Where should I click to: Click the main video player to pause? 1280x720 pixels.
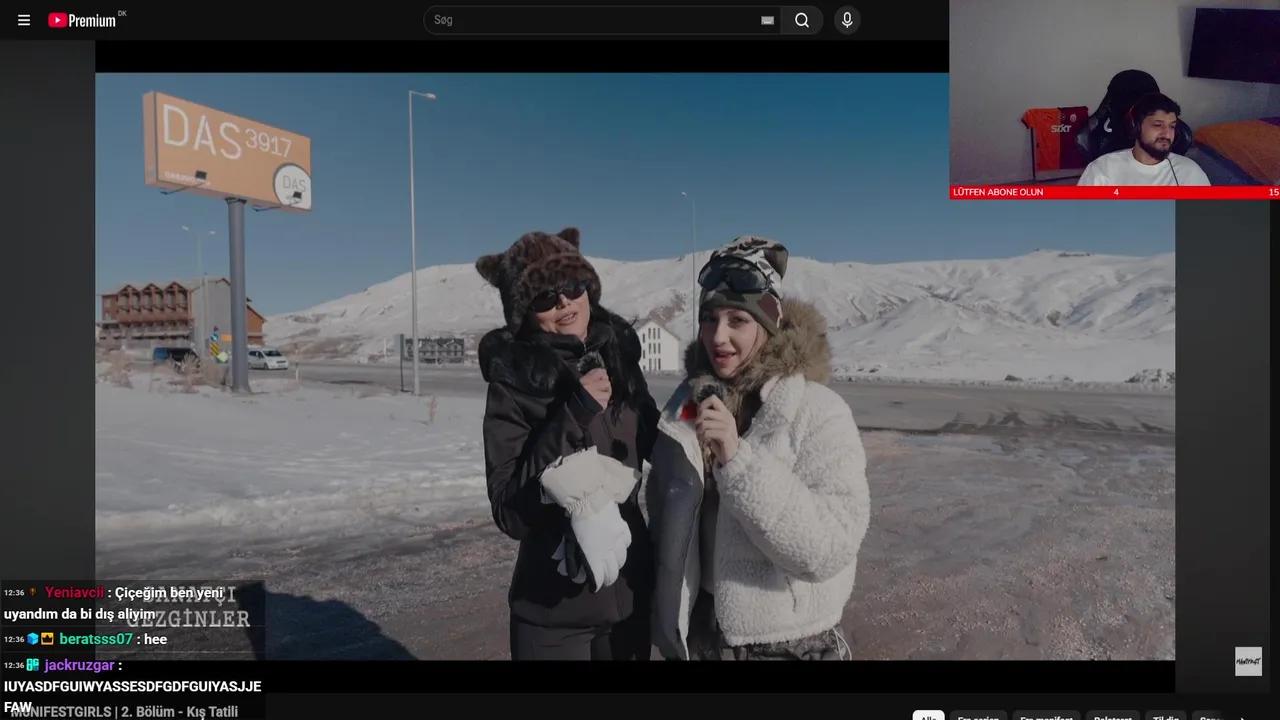click(x=635, y=366)
